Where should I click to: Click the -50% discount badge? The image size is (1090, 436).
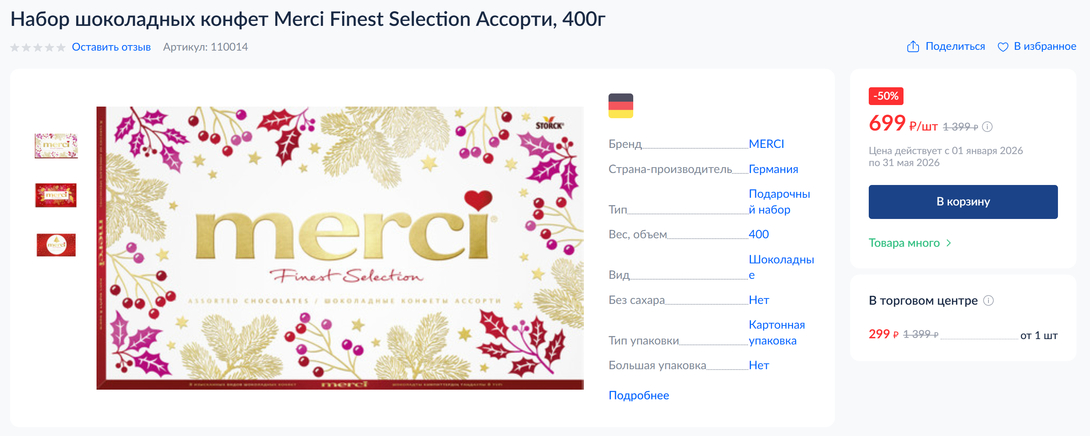[886, 96]
